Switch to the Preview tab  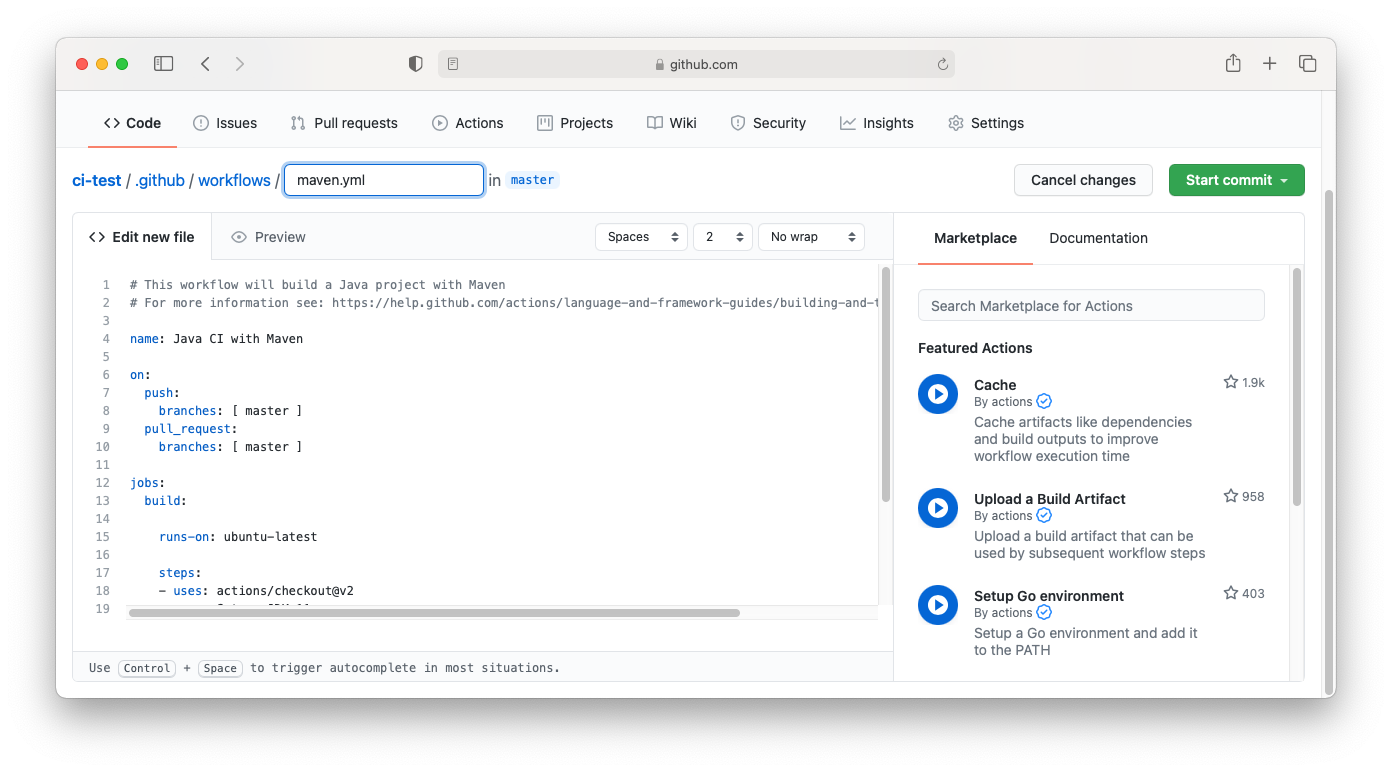268,237
